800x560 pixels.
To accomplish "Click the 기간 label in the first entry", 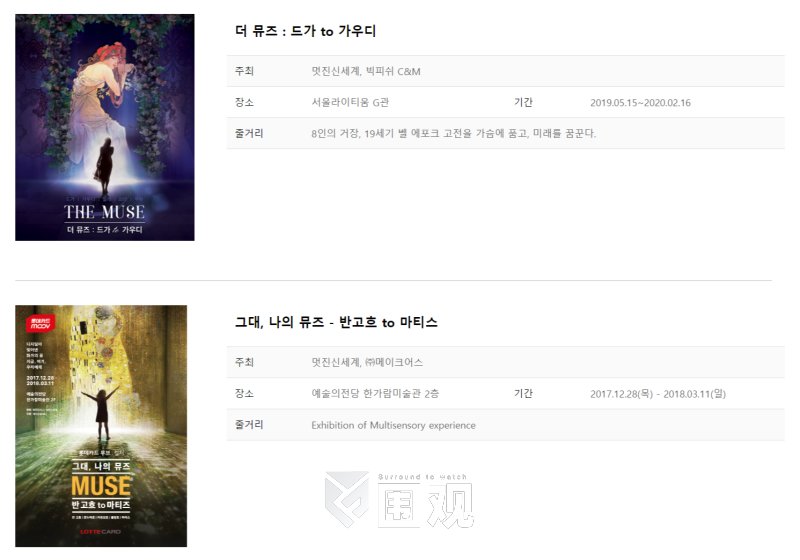I will click(x=523, y=103).
